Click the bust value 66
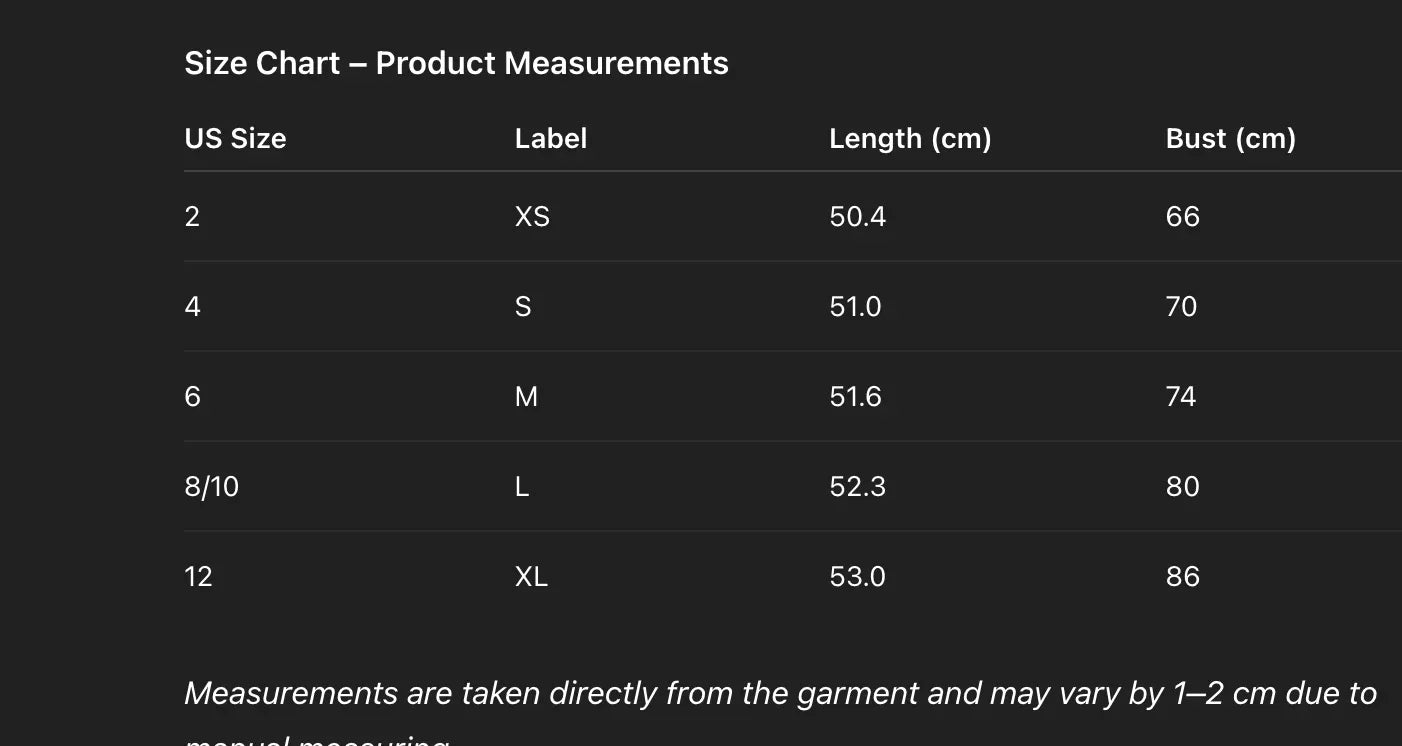 [1182, 217]
